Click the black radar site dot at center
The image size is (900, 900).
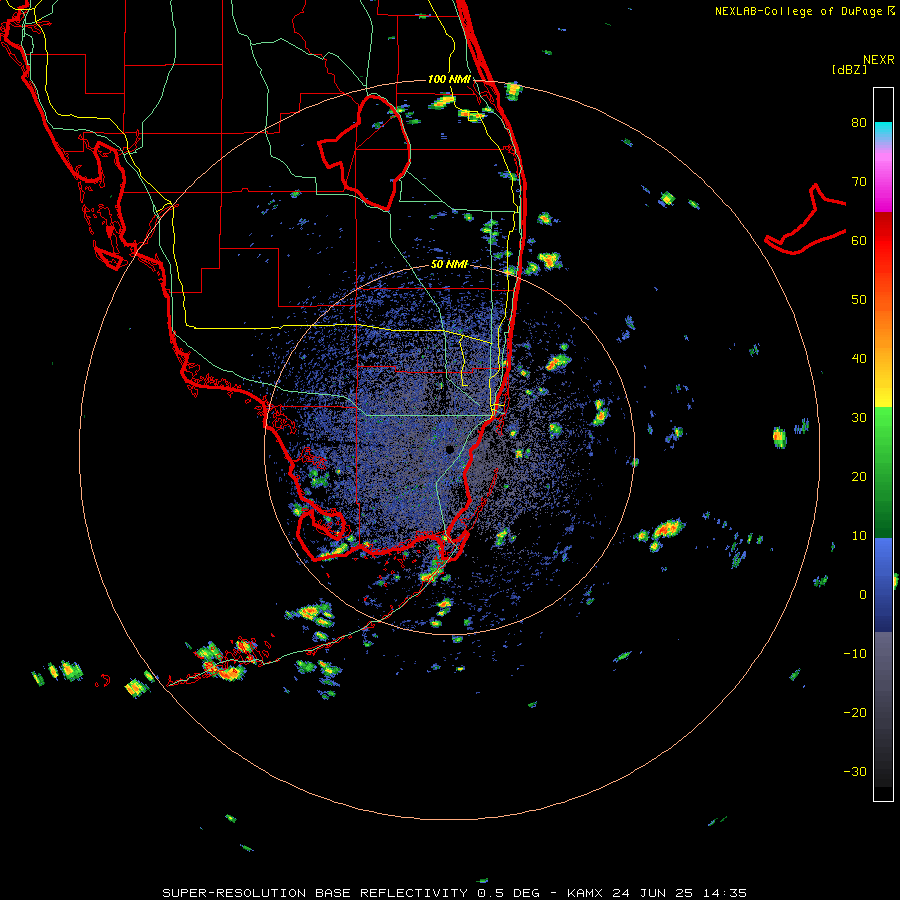coord(450,449)
